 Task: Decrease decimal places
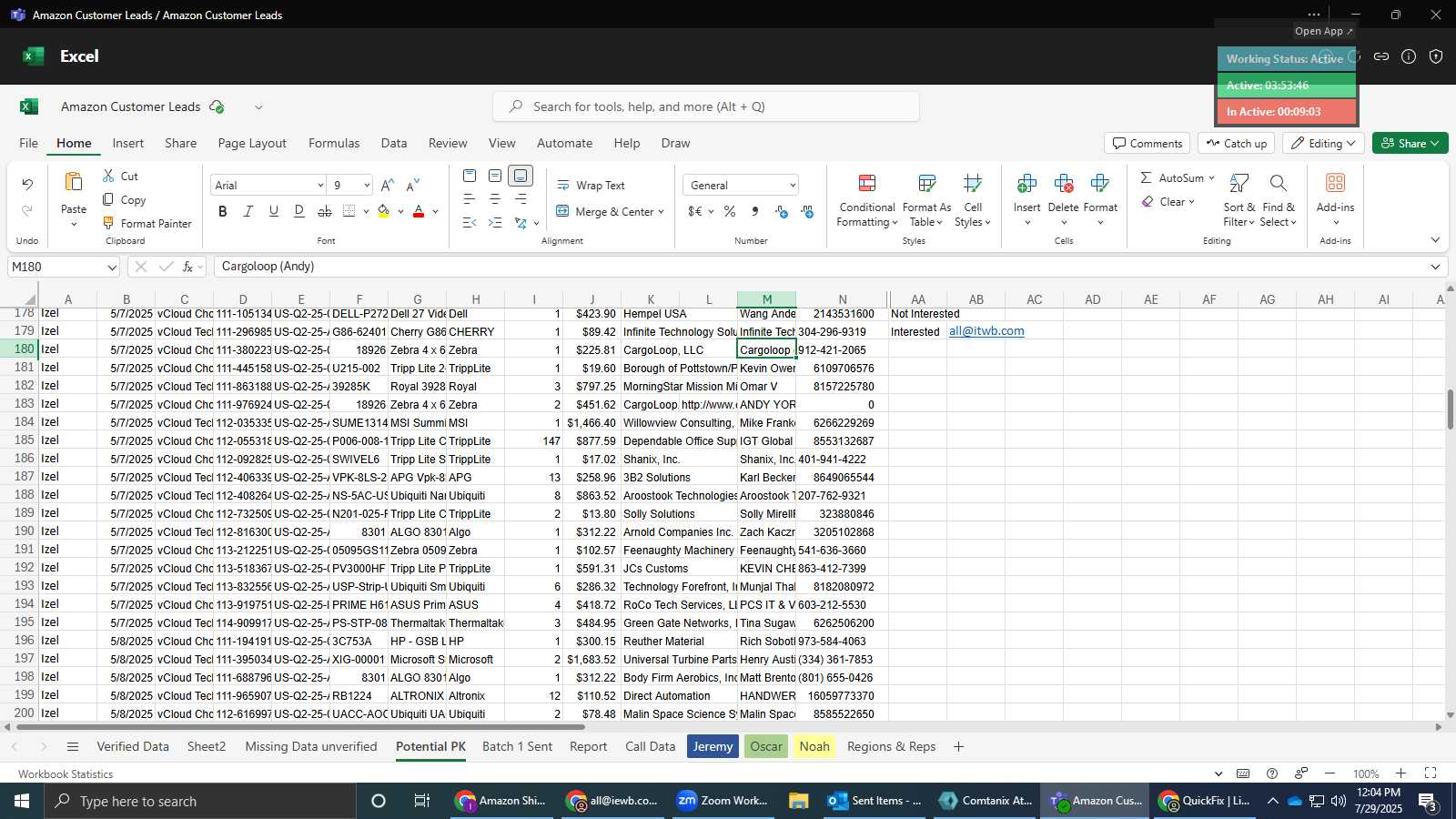click(807, 211)
